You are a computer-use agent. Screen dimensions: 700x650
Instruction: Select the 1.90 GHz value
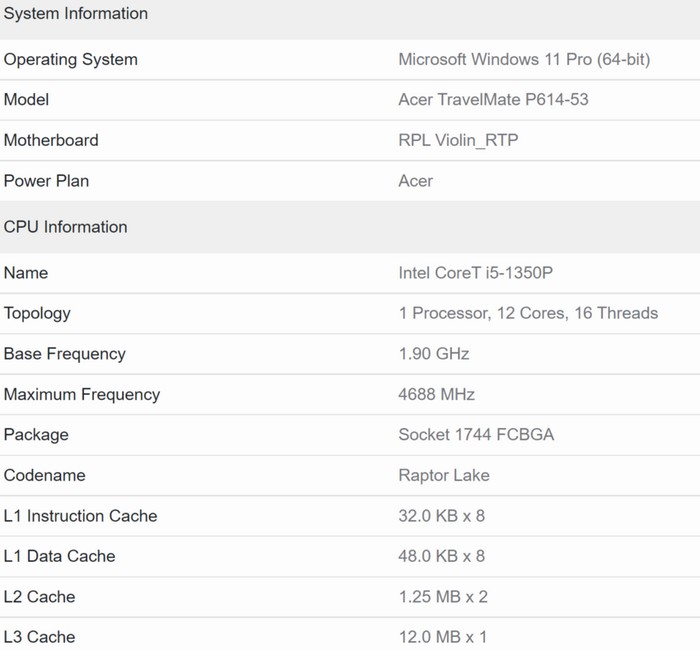(x=434, y=354)
